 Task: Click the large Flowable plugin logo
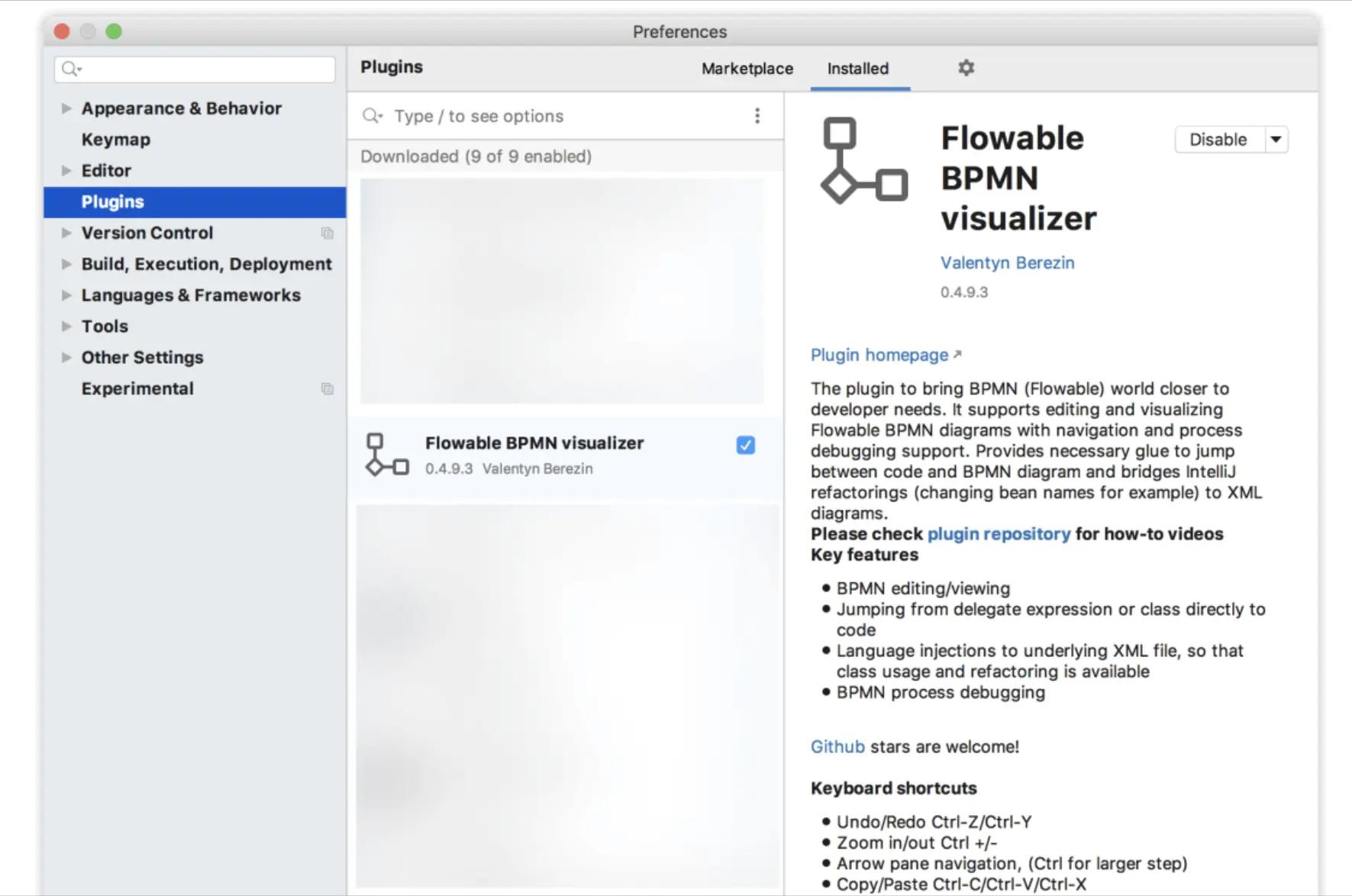[863, 162]
